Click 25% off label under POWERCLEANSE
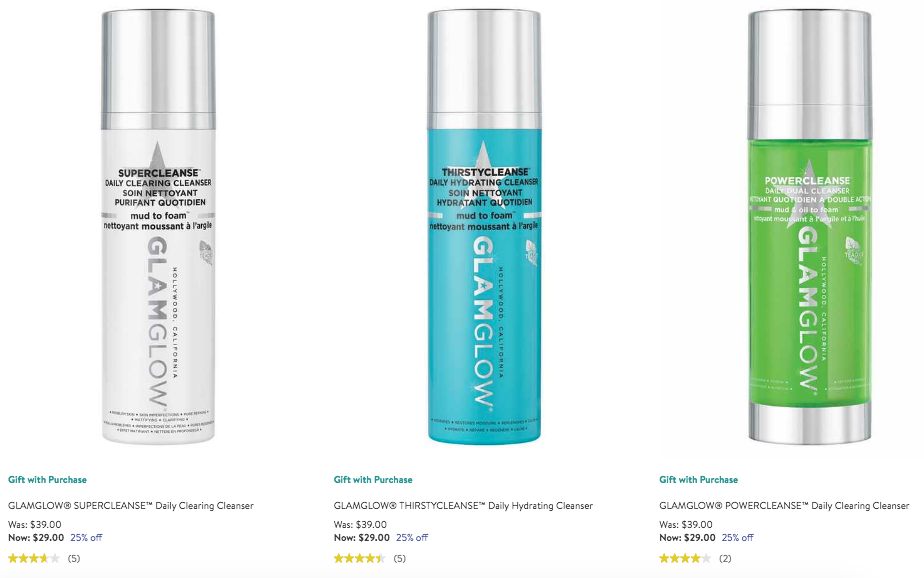 (737, 537)
